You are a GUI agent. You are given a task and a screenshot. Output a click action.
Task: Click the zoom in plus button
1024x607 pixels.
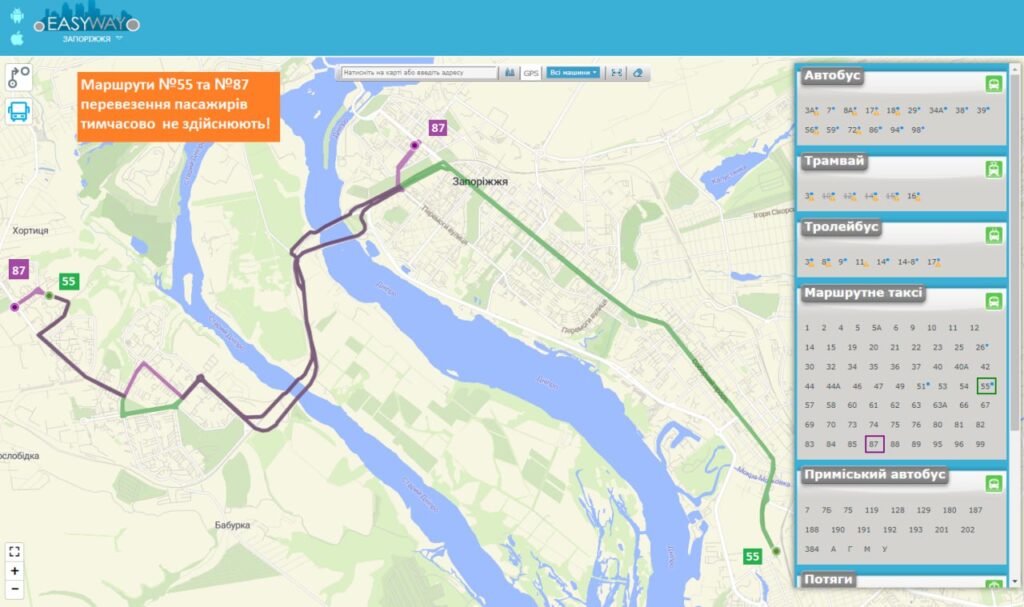pos(14,570)
